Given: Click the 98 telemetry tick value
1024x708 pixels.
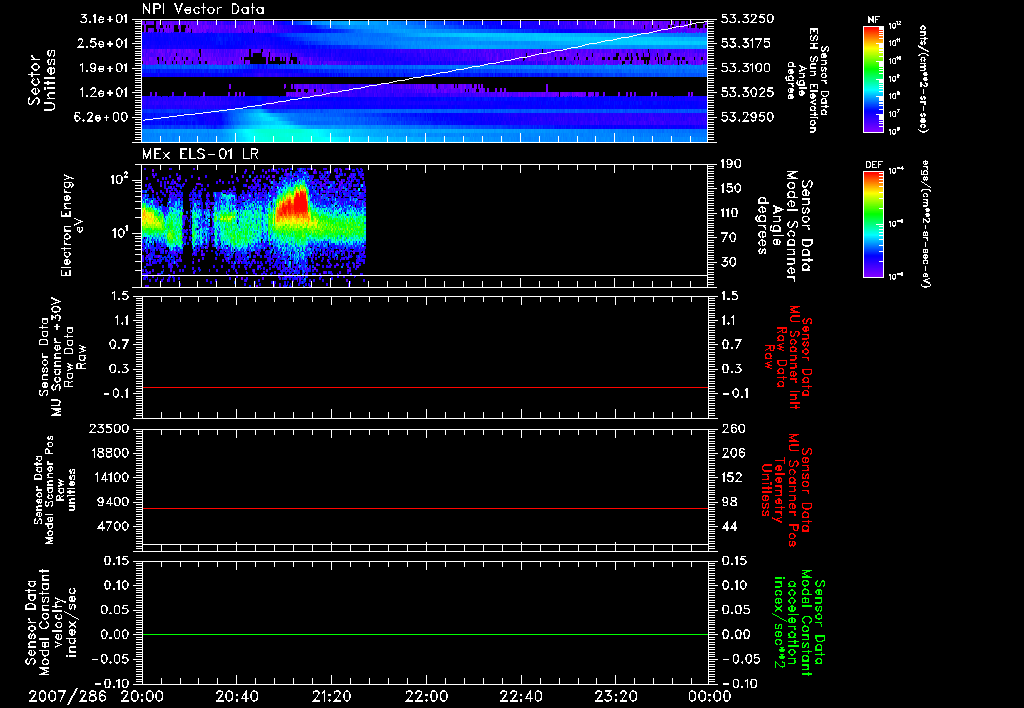Looking at the screenshot, I should click(x=729, y=502).
